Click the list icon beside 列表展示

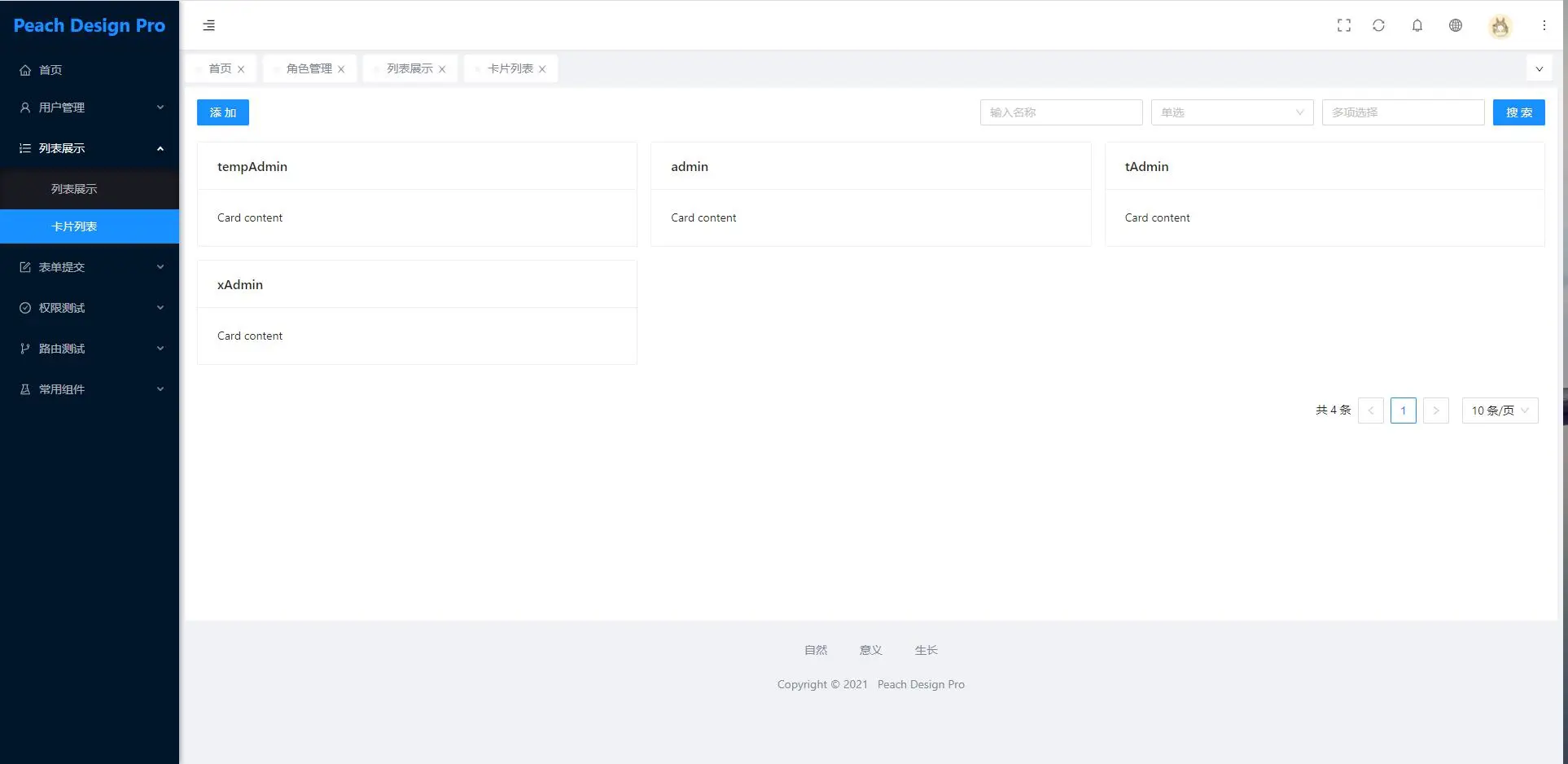tap(25, 148)
